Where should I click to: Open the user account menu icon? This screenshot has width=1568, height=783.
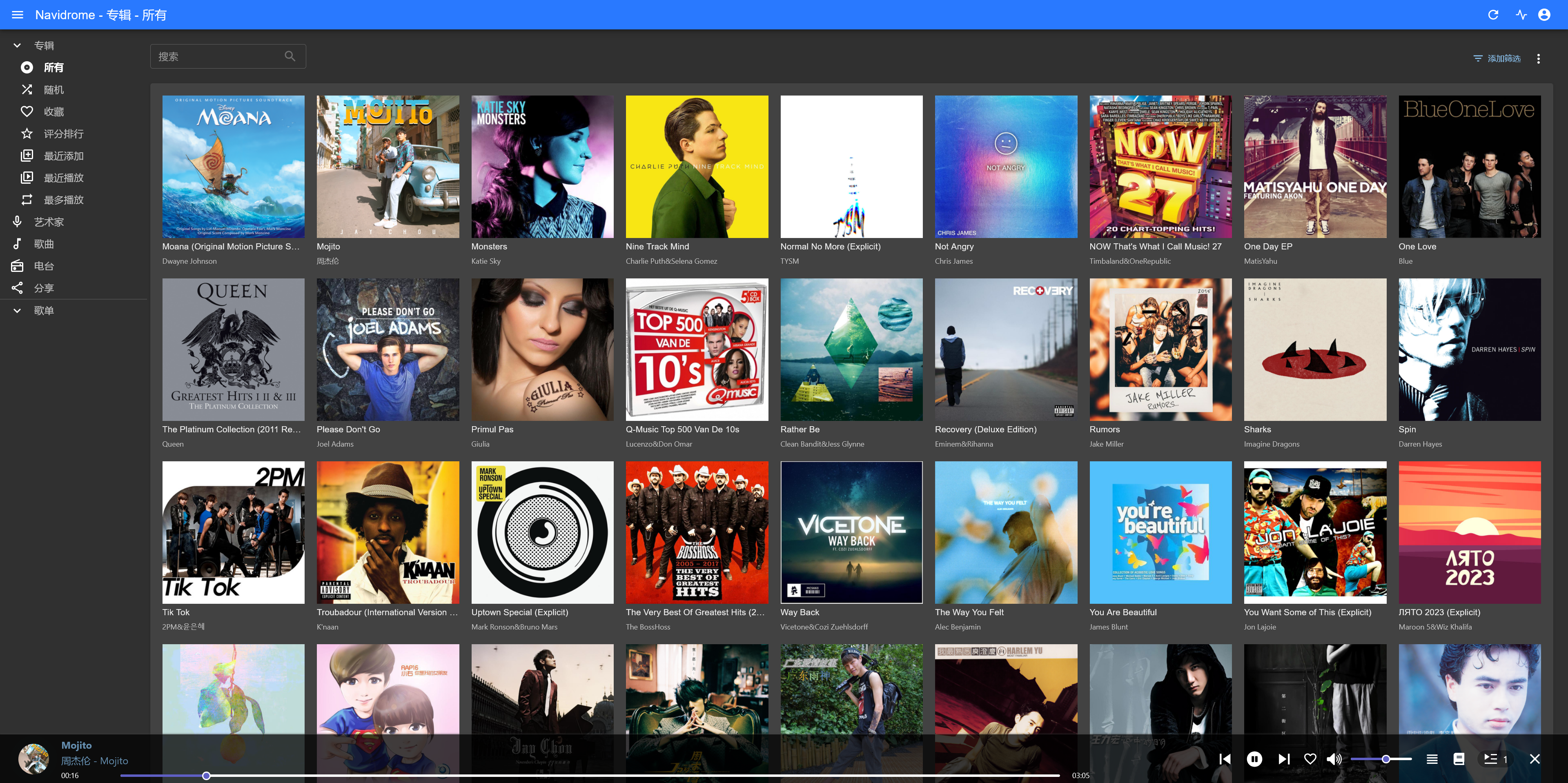1544,15
